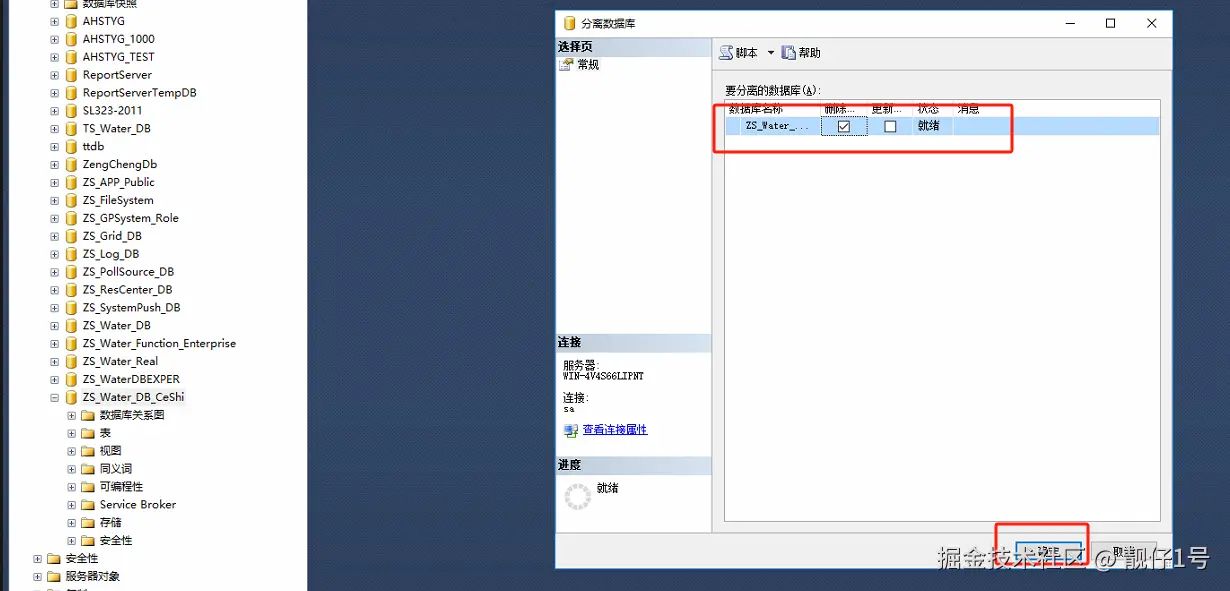Screen dimensions: 1230x591
Task: Uncheck the 删除 connections checkbox for ZS_Water
Action: tap(844, 127)
